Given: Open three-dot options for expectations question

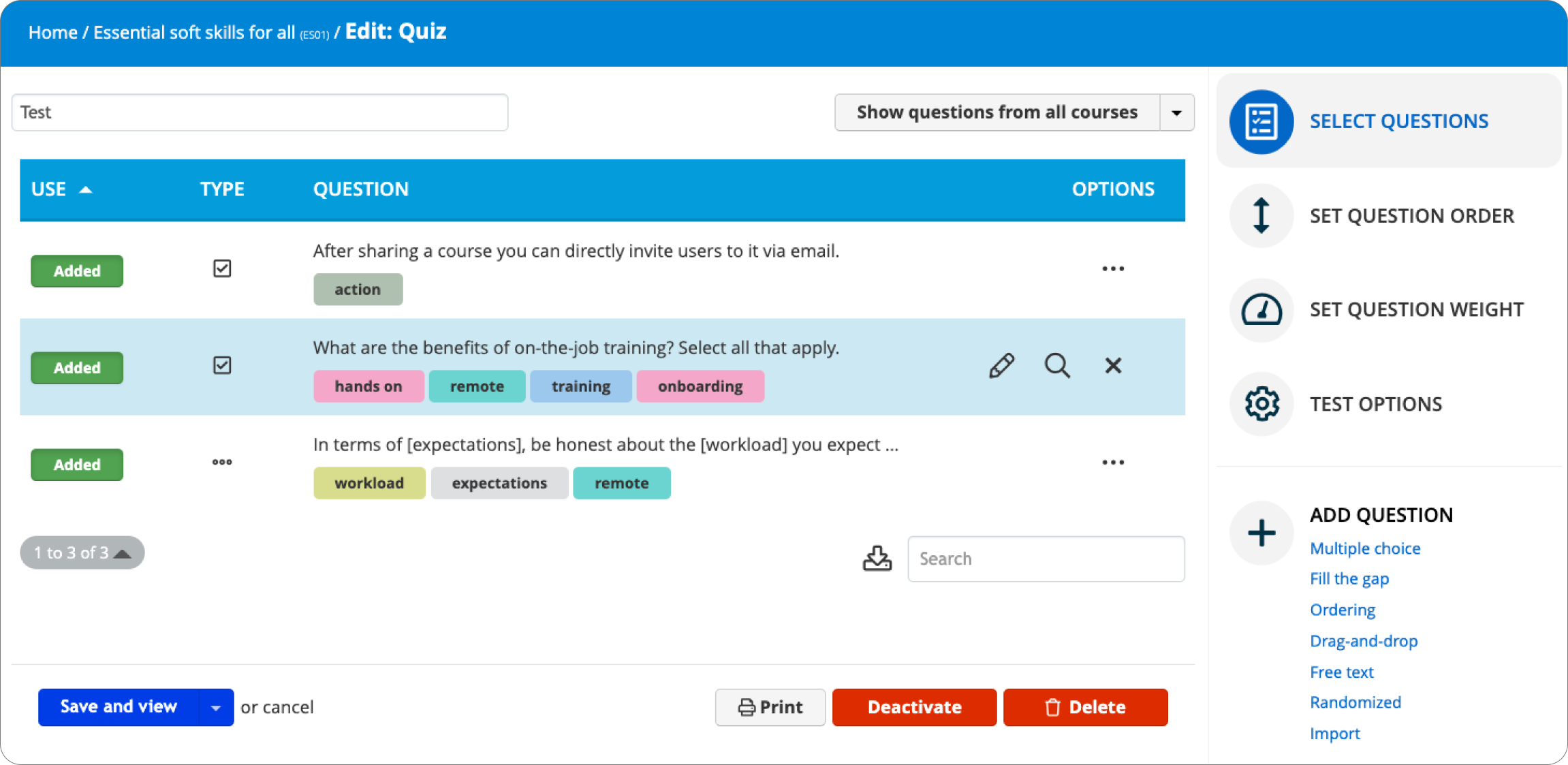Looking at the screenshot, I should [x=1113, y=463].
